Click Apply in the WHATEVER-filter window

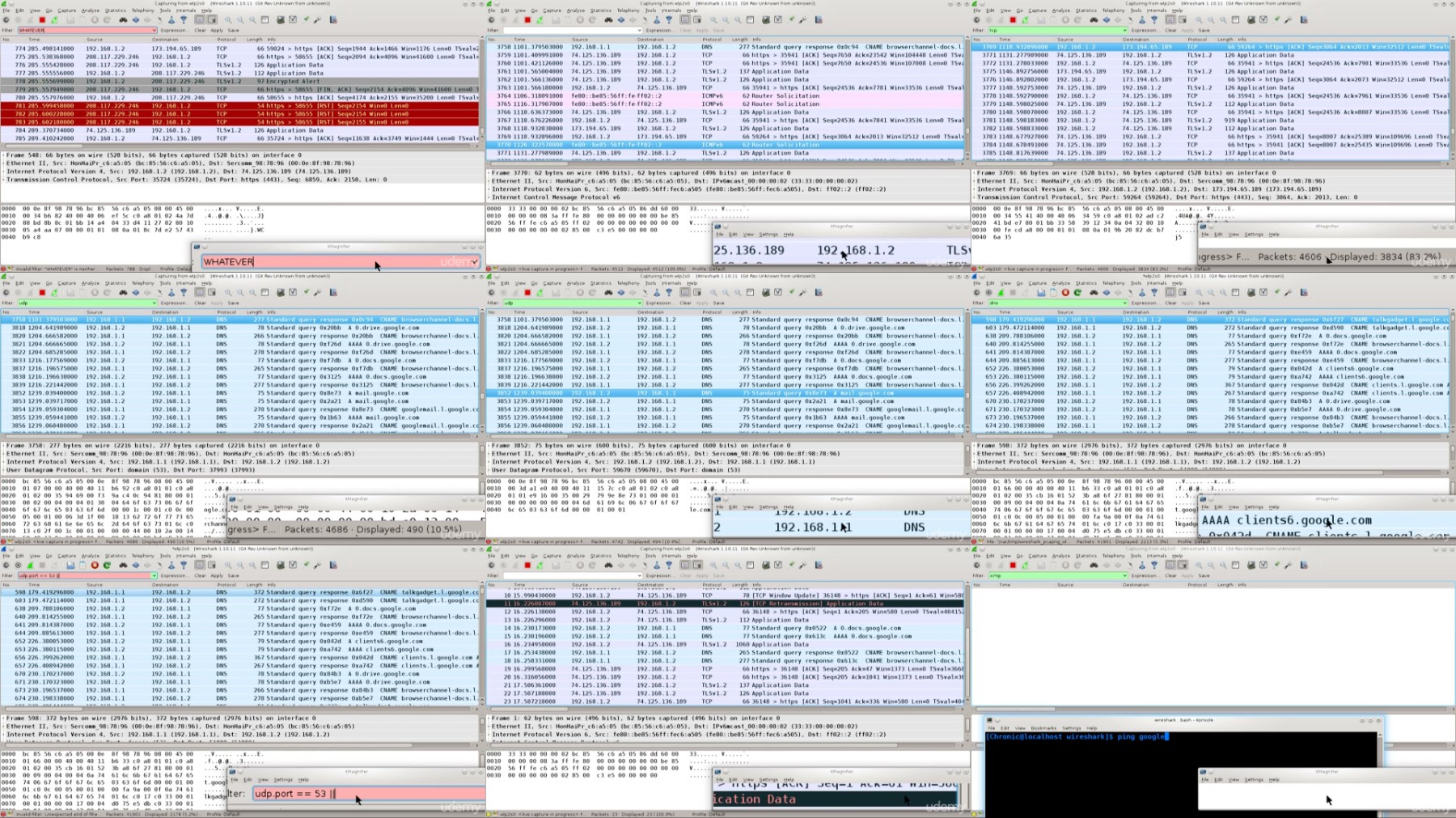pos(217,31)
